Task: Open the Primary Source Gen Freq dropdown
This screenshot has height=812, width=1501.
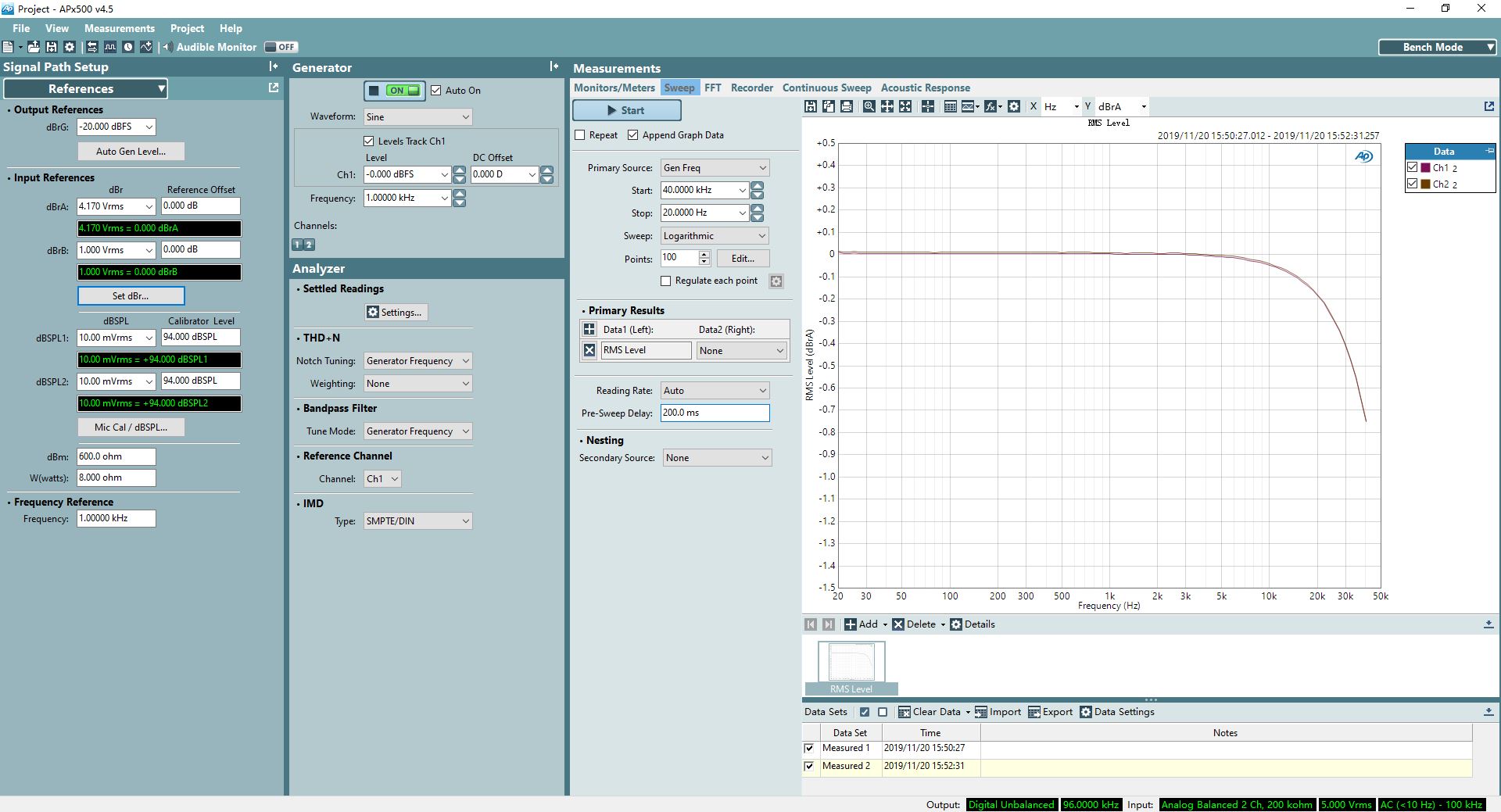Action: (x=715, y=168)
